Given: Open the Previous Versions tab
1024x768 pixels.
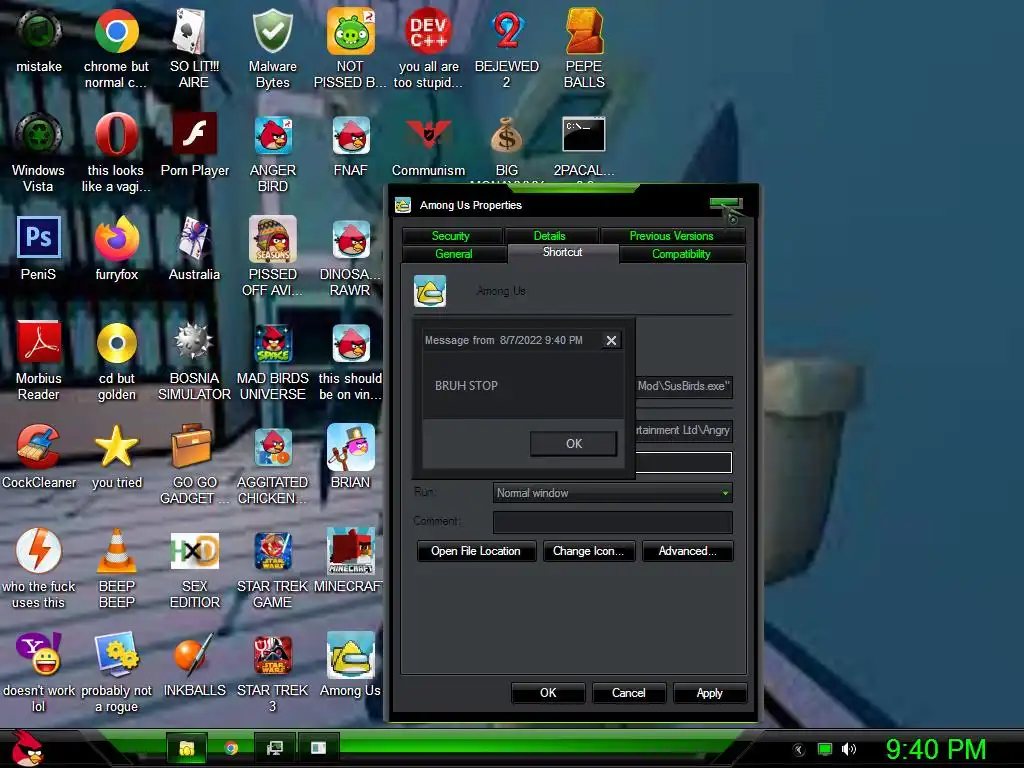Looking at the screenshot, I should (672, 236).
